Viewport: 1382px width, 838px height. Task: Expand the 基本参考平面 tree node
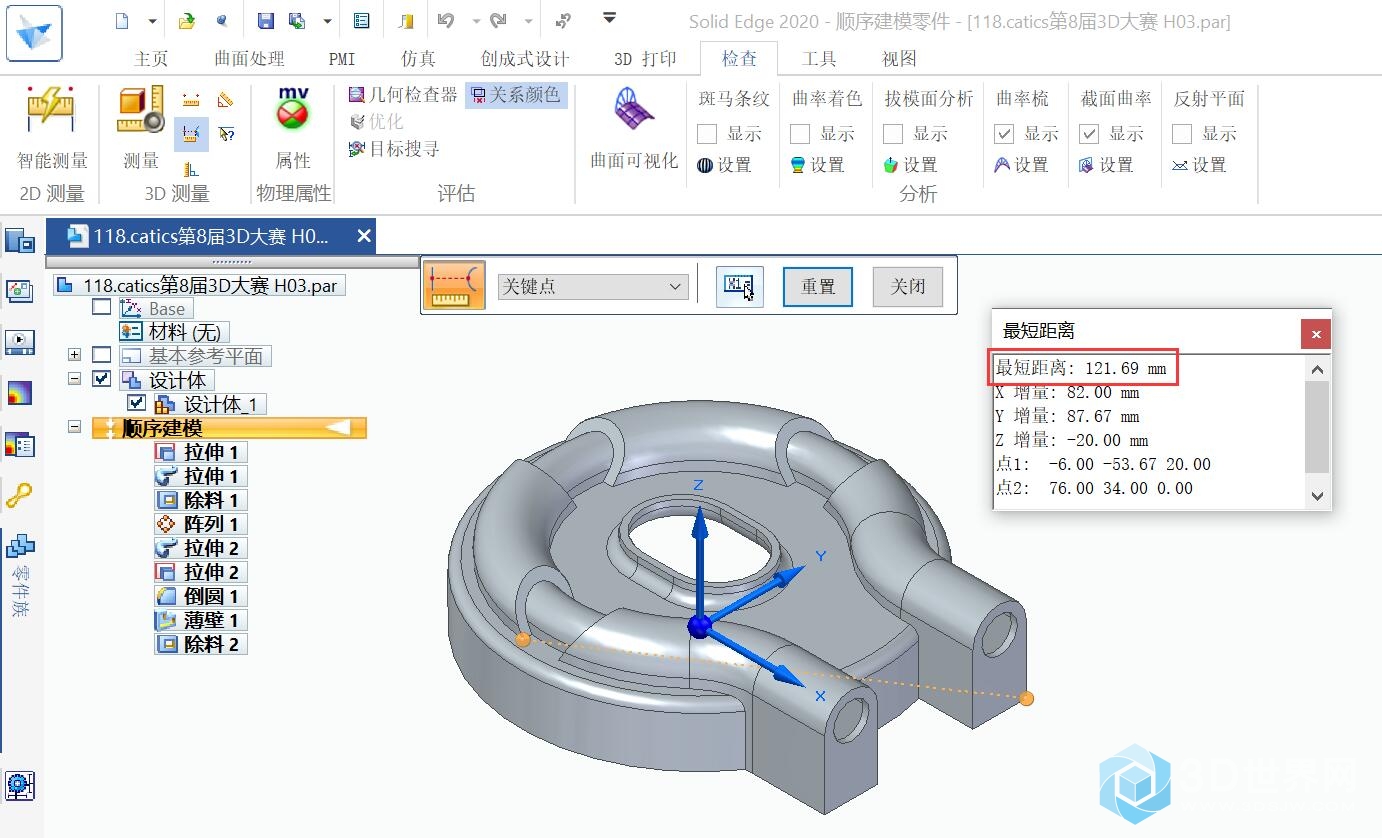pos(74,355)
